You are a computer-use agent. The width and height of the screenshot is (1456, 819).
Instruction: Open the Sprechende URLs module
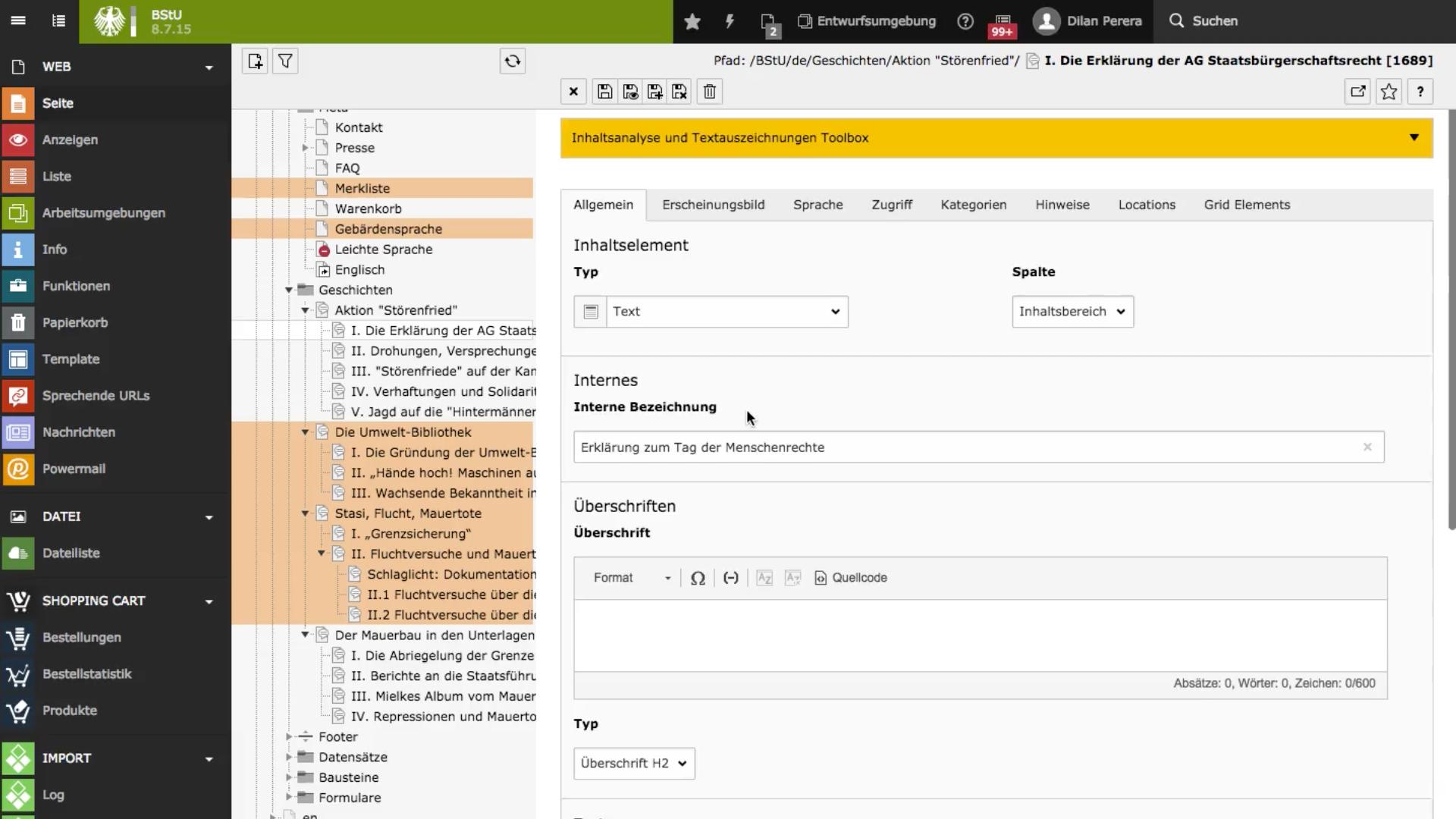[x=115, y=396]
